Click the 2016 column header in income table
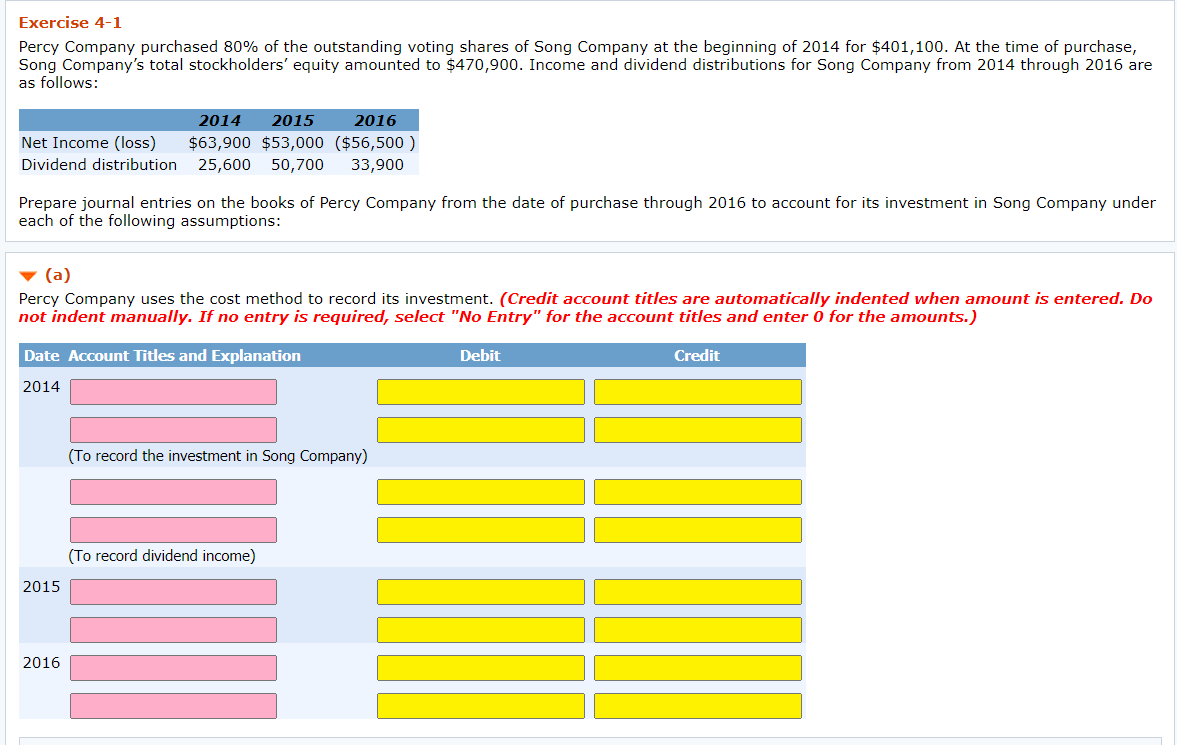The image size is (1177, 745). click(x=375, y=120)
